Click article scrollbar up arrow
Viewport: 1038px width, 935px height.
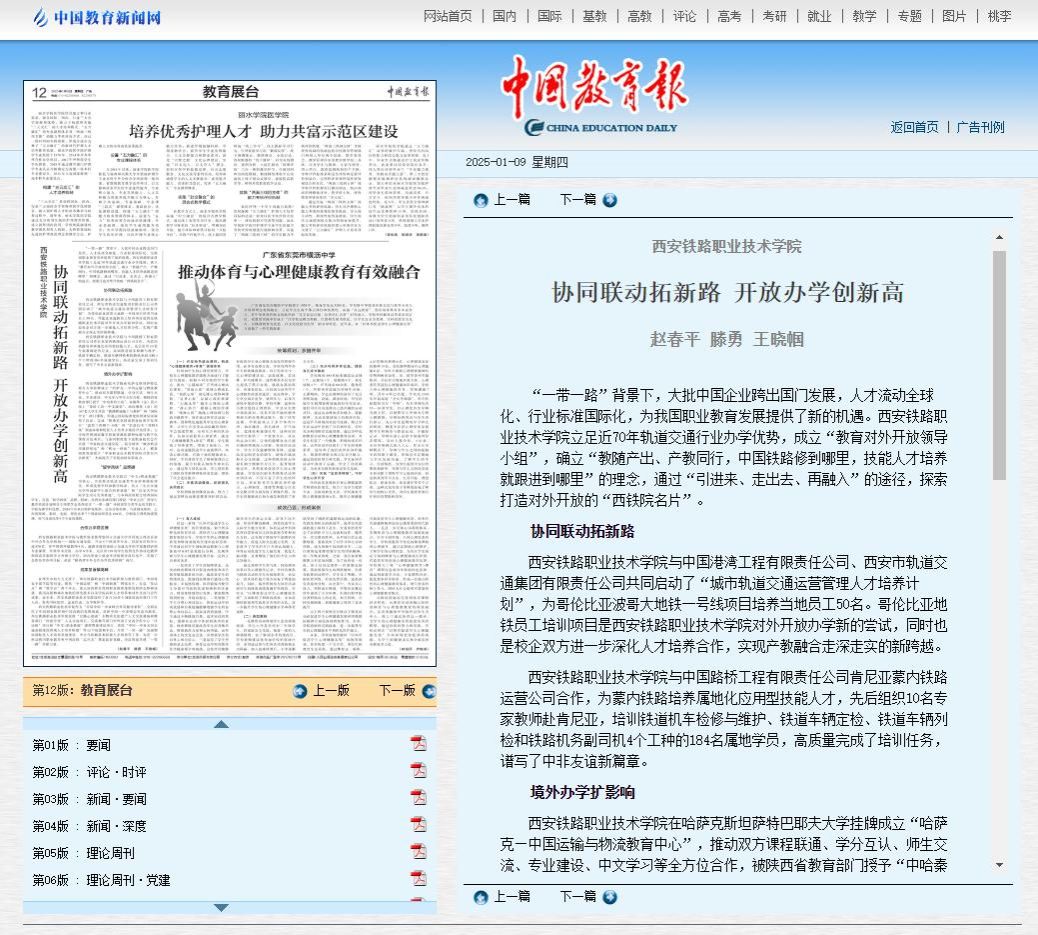pyautogui.click(x=998, y=238)
